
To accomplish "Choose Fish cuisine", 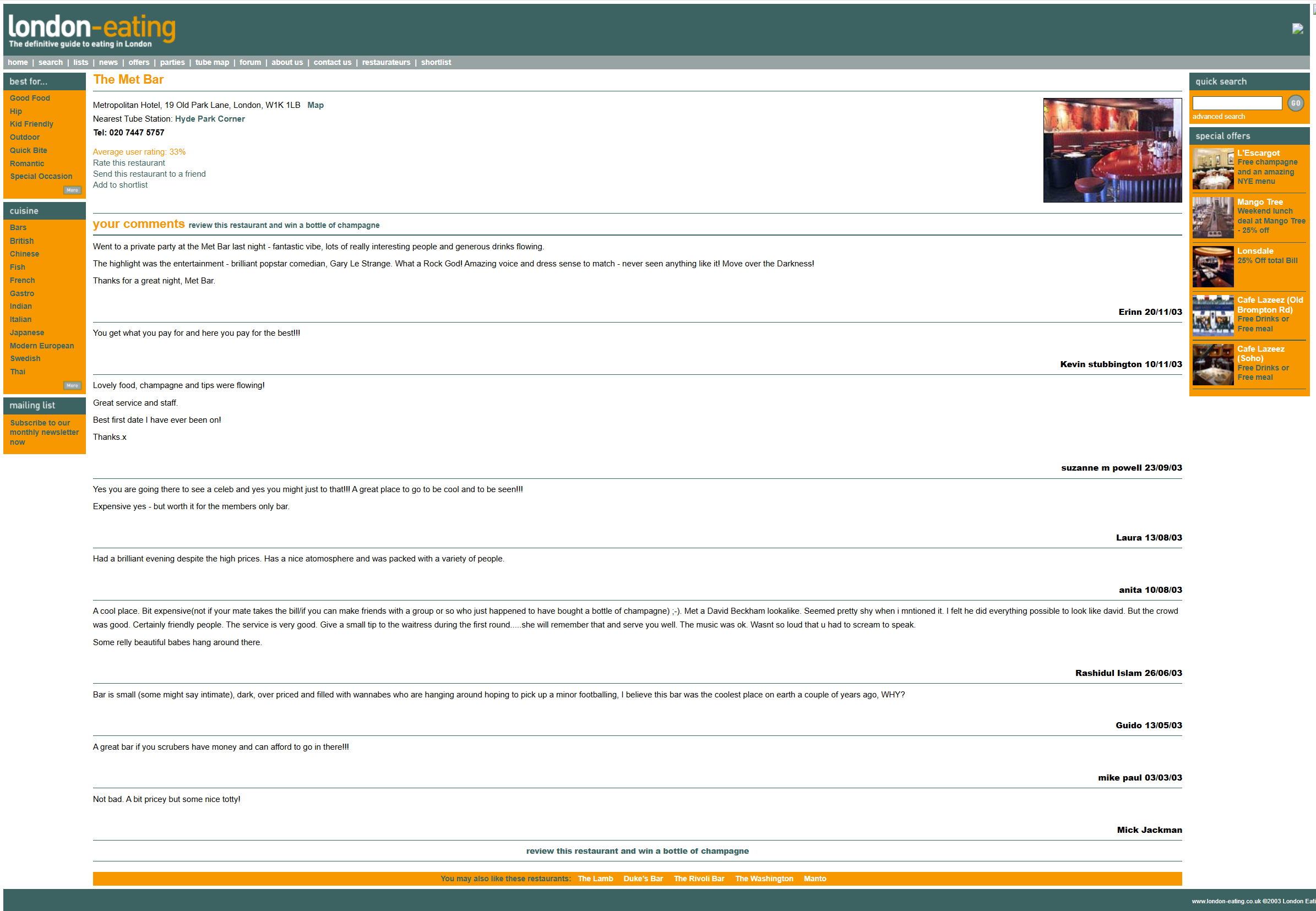I will (x=18, y=267).
